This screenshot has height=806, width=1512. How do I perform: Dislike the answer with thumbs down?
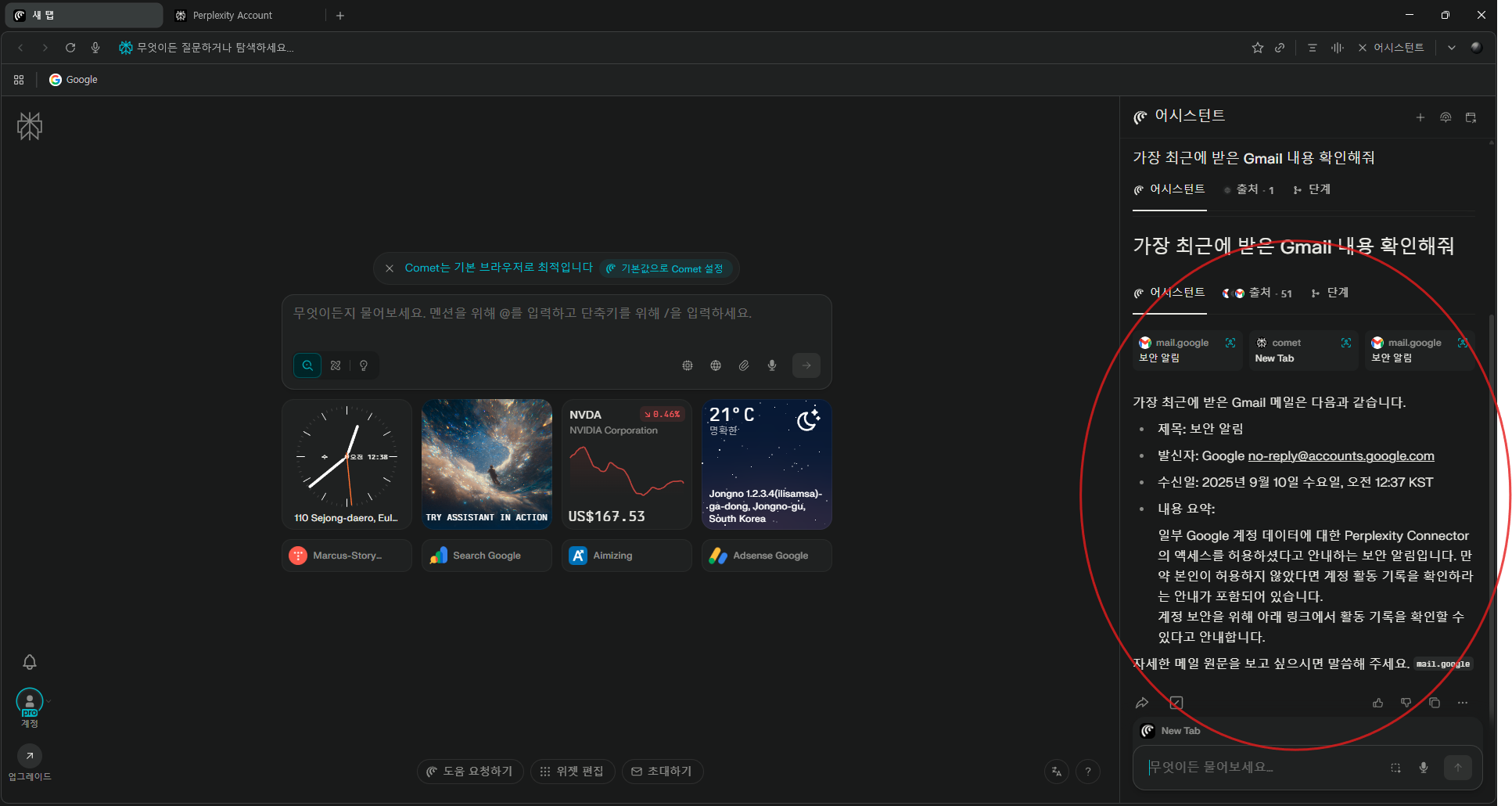click(1406, 703)
